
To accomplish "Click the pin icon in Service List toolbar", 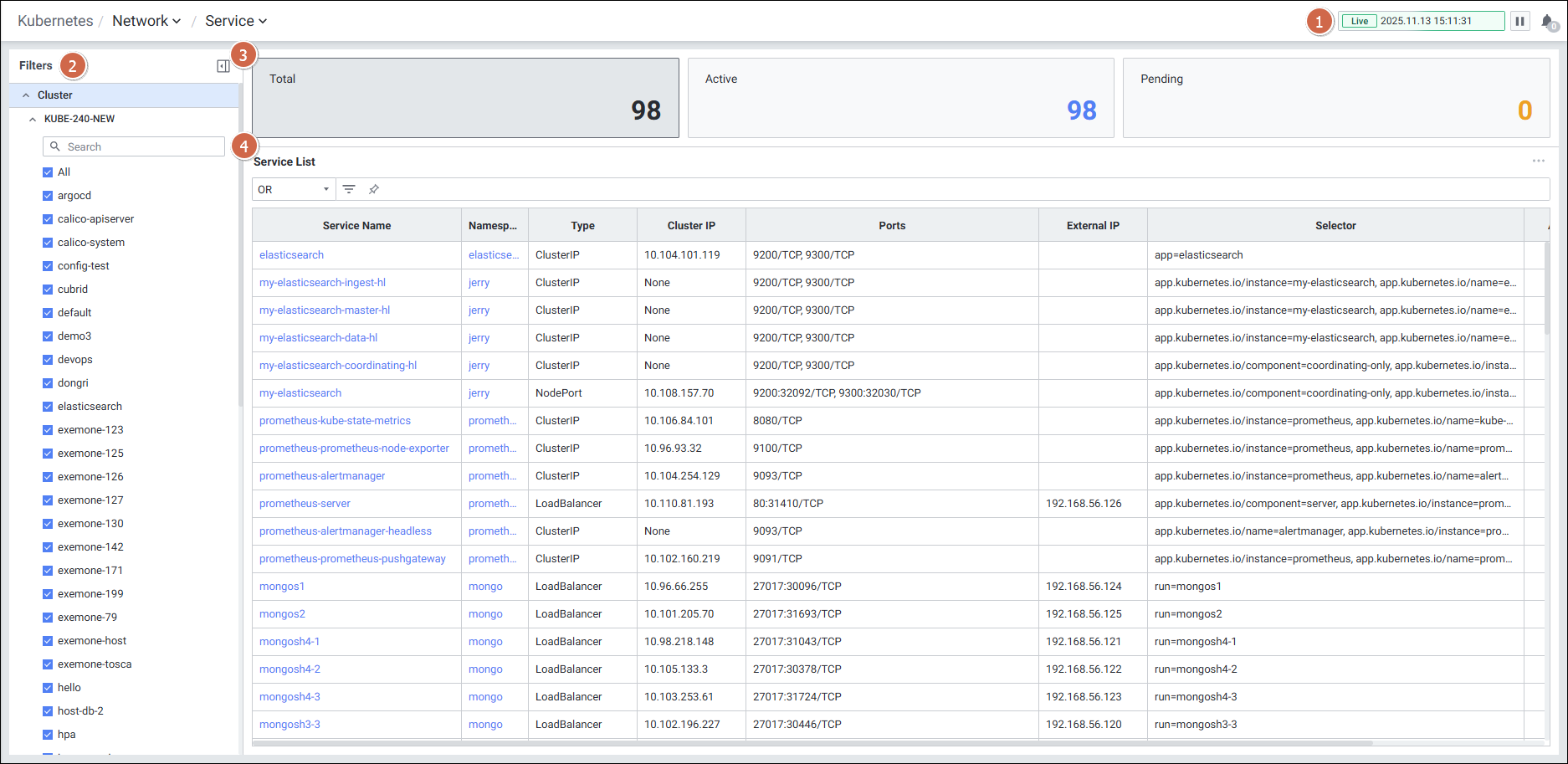I will pyautogui.click(x=374, y=189).
